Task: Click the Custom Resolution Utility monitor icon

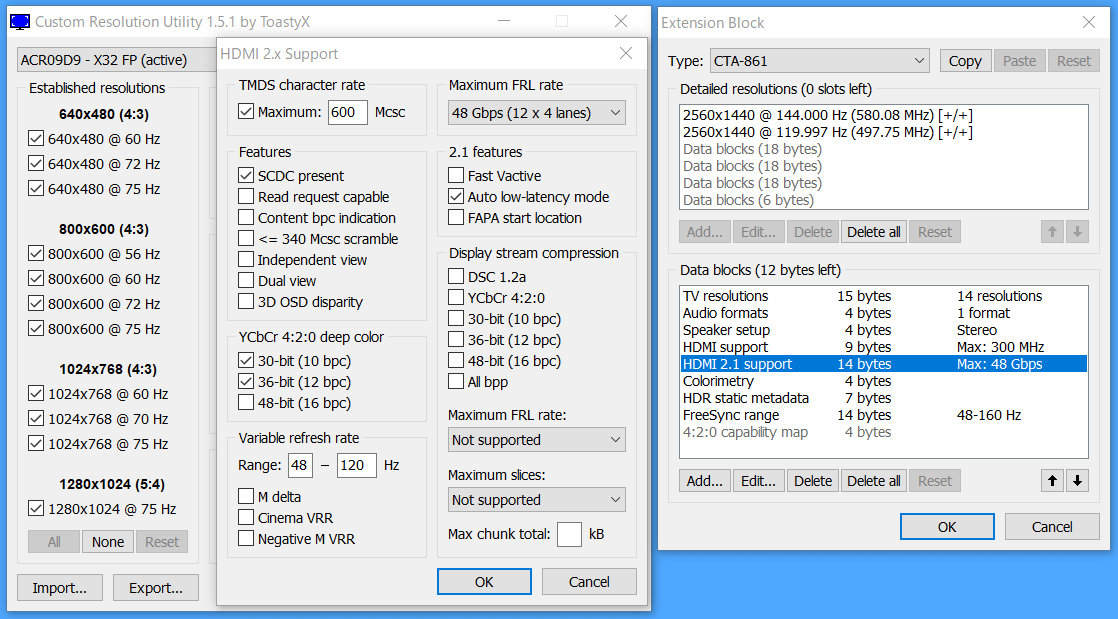Action: [20, 22]
